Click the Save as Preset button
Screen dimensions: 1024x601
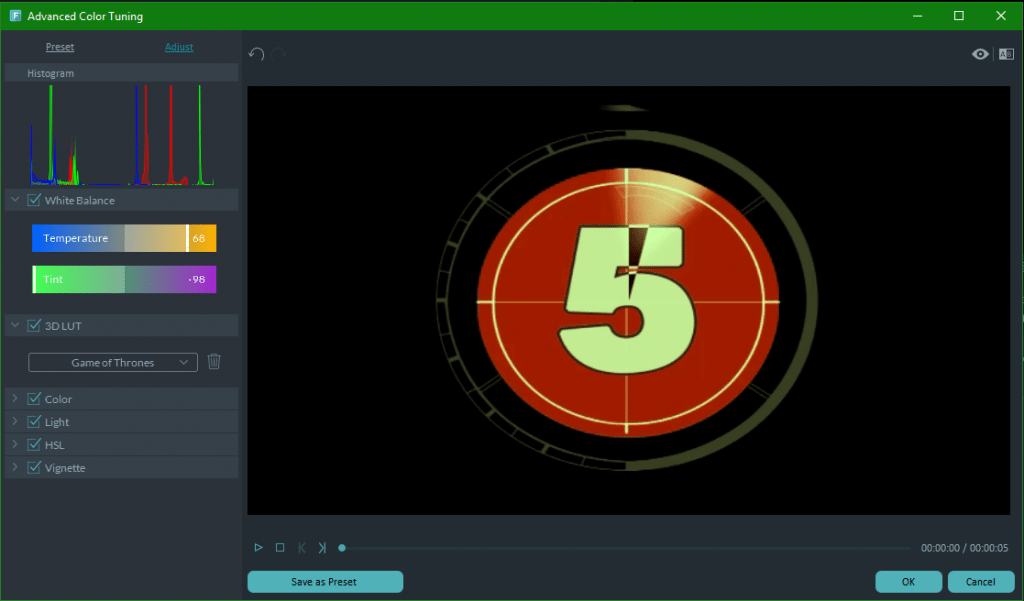coord(325,581)
